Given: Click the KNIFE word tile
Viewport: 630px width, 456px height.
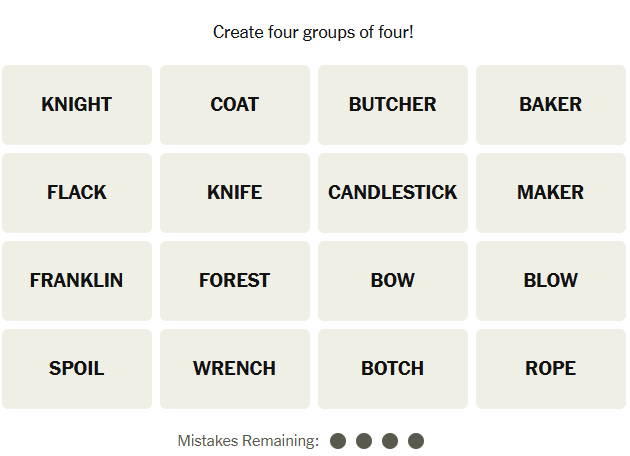Looking at the screenshot, I should pyautogui.click(x=235, y=193).
